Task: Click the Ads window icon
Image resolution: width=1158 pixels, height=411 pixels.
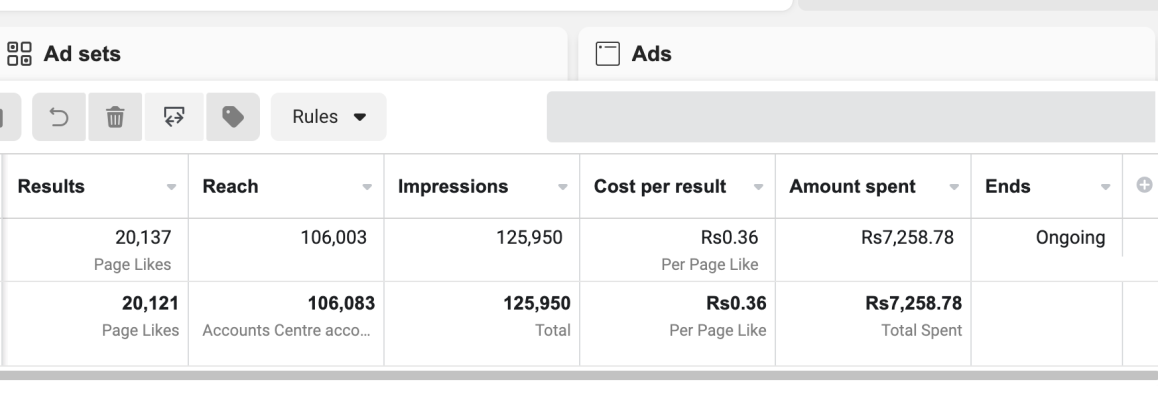Action: click(607, 54)
